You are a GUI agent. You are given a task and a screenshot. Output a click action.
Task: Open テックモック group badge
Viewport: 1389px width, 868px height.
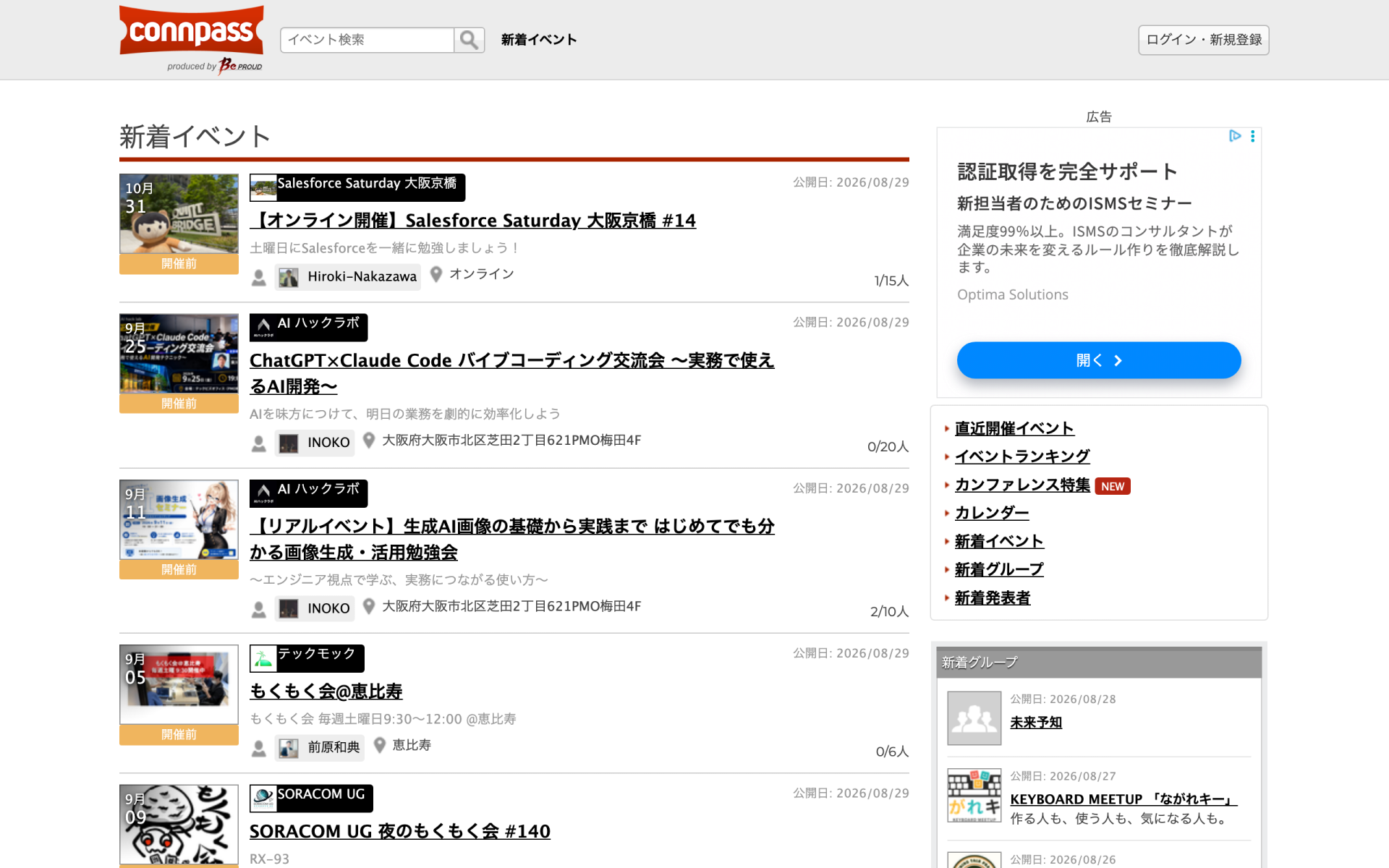307,658
